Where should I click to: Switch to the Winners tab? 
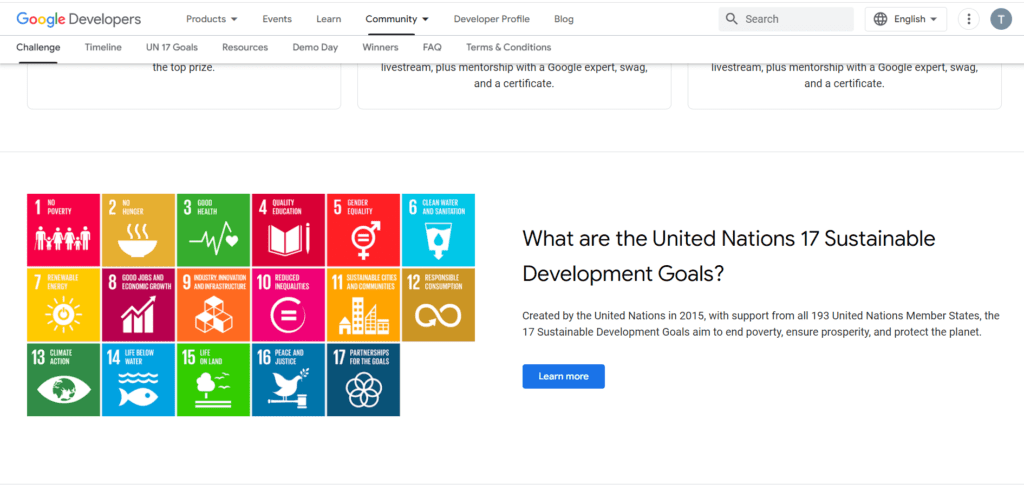tap(380, 48)
